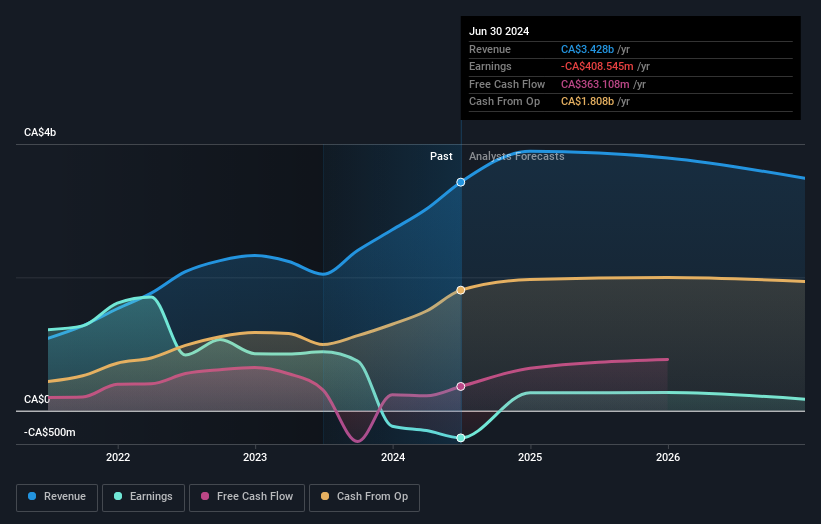Click the teal Earnings data point marker
Screen dimensions: 821x524
461,438
